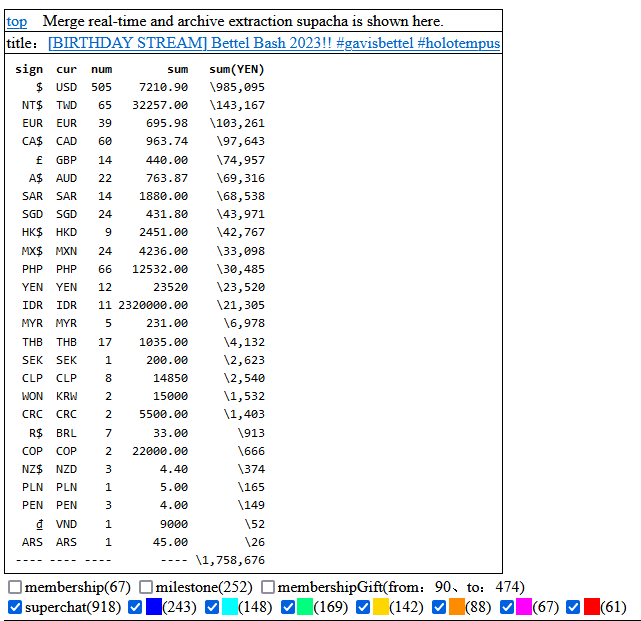
Task: Click the TWD sum value 32257.00
Action: click(x=160, y=105)
